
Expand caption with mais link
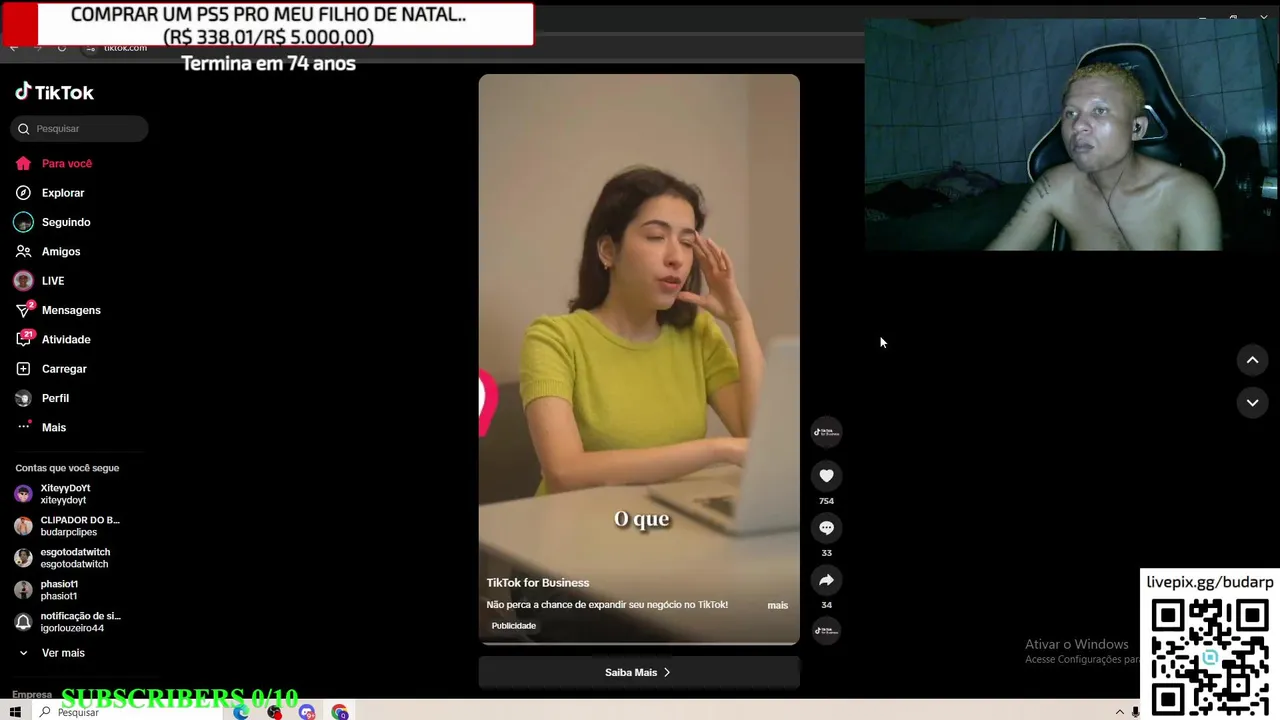777,605
